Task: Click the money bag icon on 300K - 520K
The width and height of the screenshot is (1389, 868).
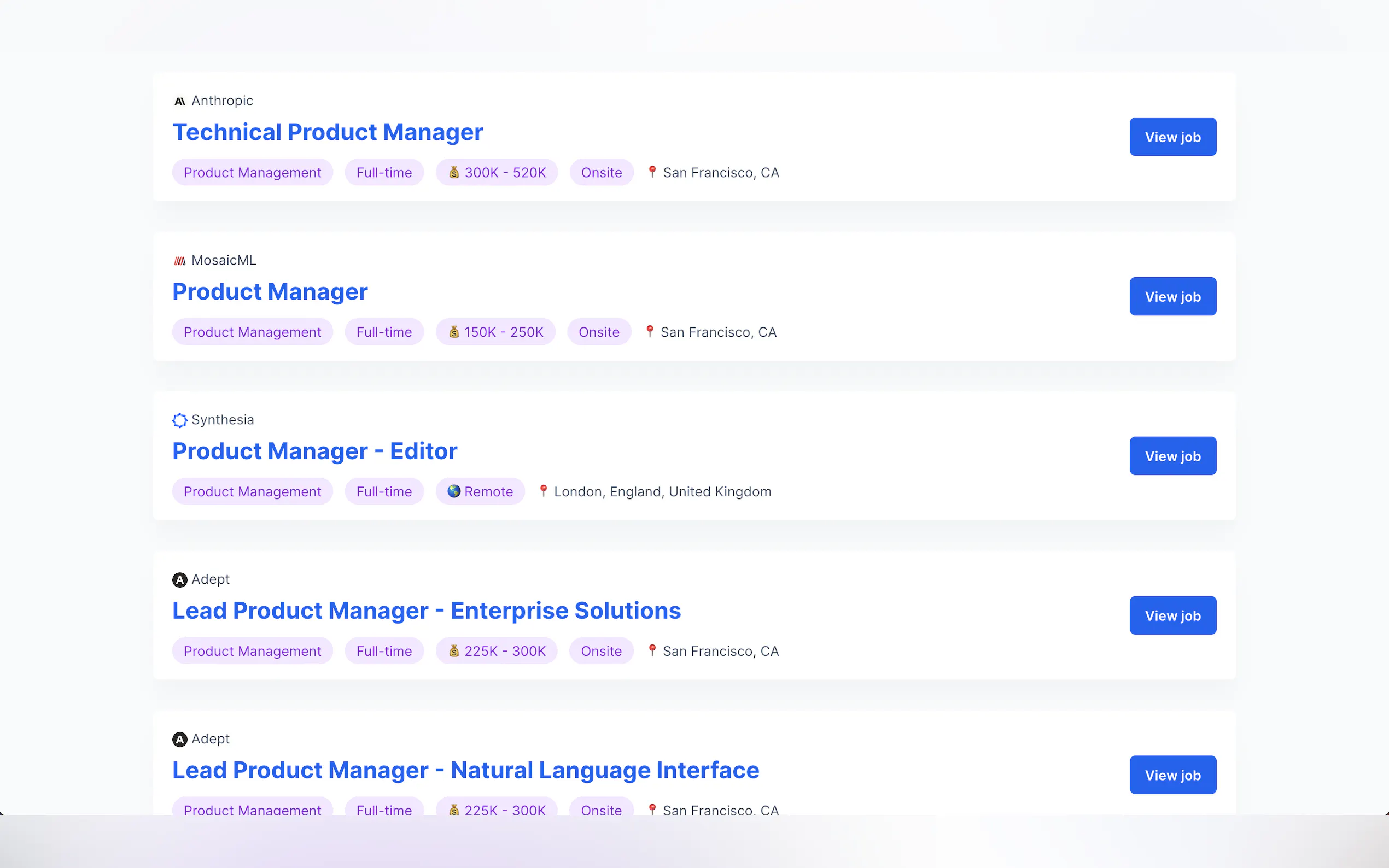Action: (454, 172)
